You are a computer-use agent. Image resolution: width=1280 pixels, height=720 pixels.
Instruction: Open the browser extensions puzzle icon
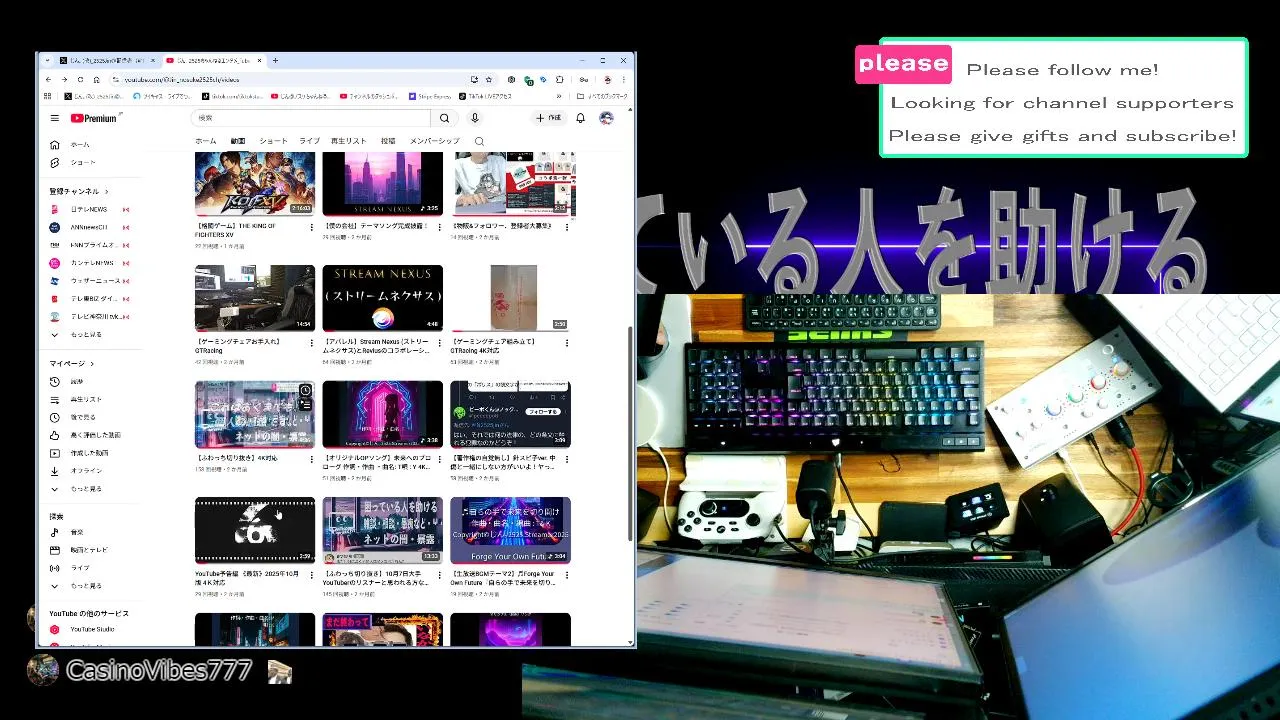(x=559, y=79)
